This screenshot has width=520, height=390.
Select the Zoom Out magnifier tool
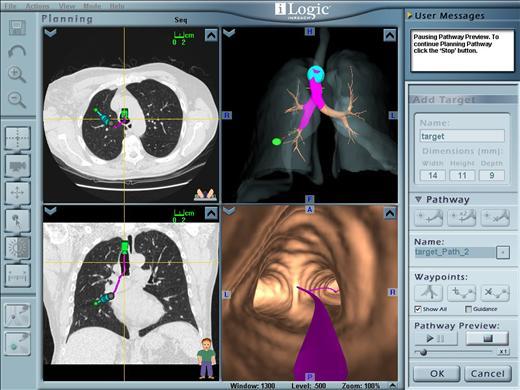pos(17,100)
